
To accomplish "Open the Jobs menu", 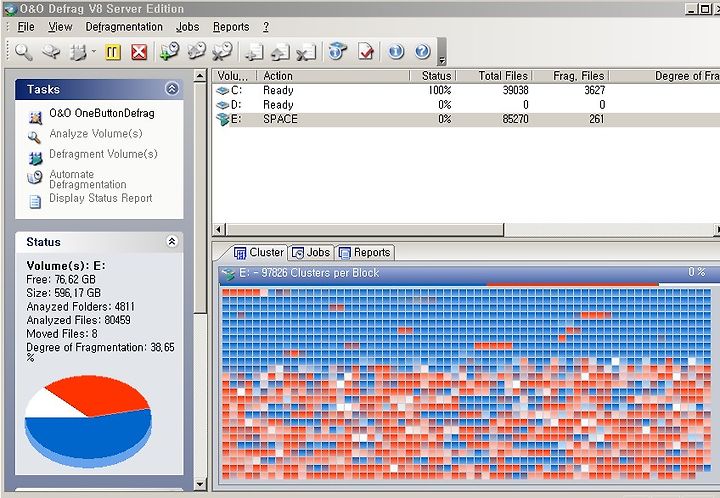I will [x=187, y=27].
